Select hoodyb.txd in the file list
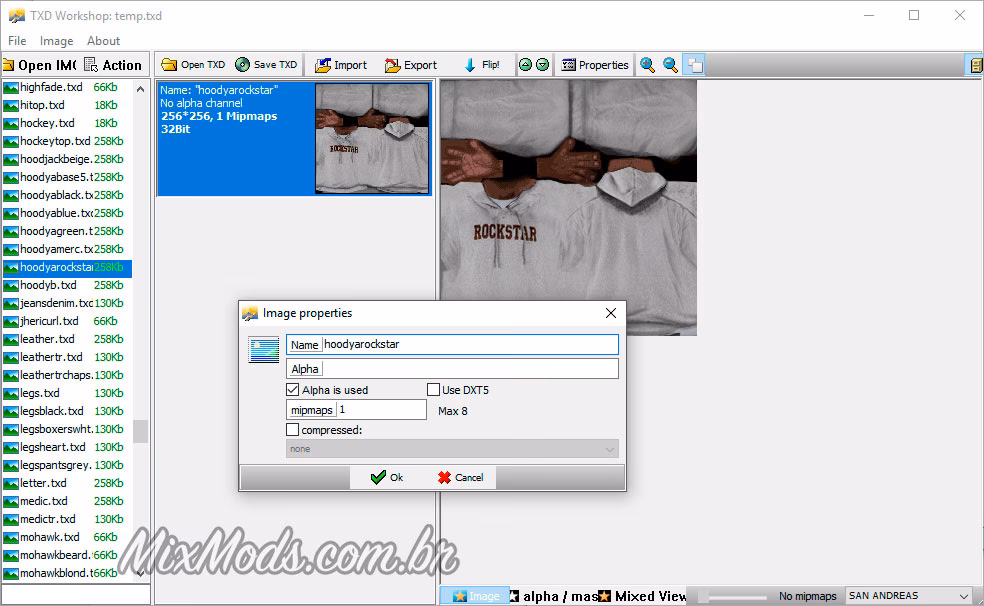The height and width of the screenshot is (606, 984). (x=67, y=285)
